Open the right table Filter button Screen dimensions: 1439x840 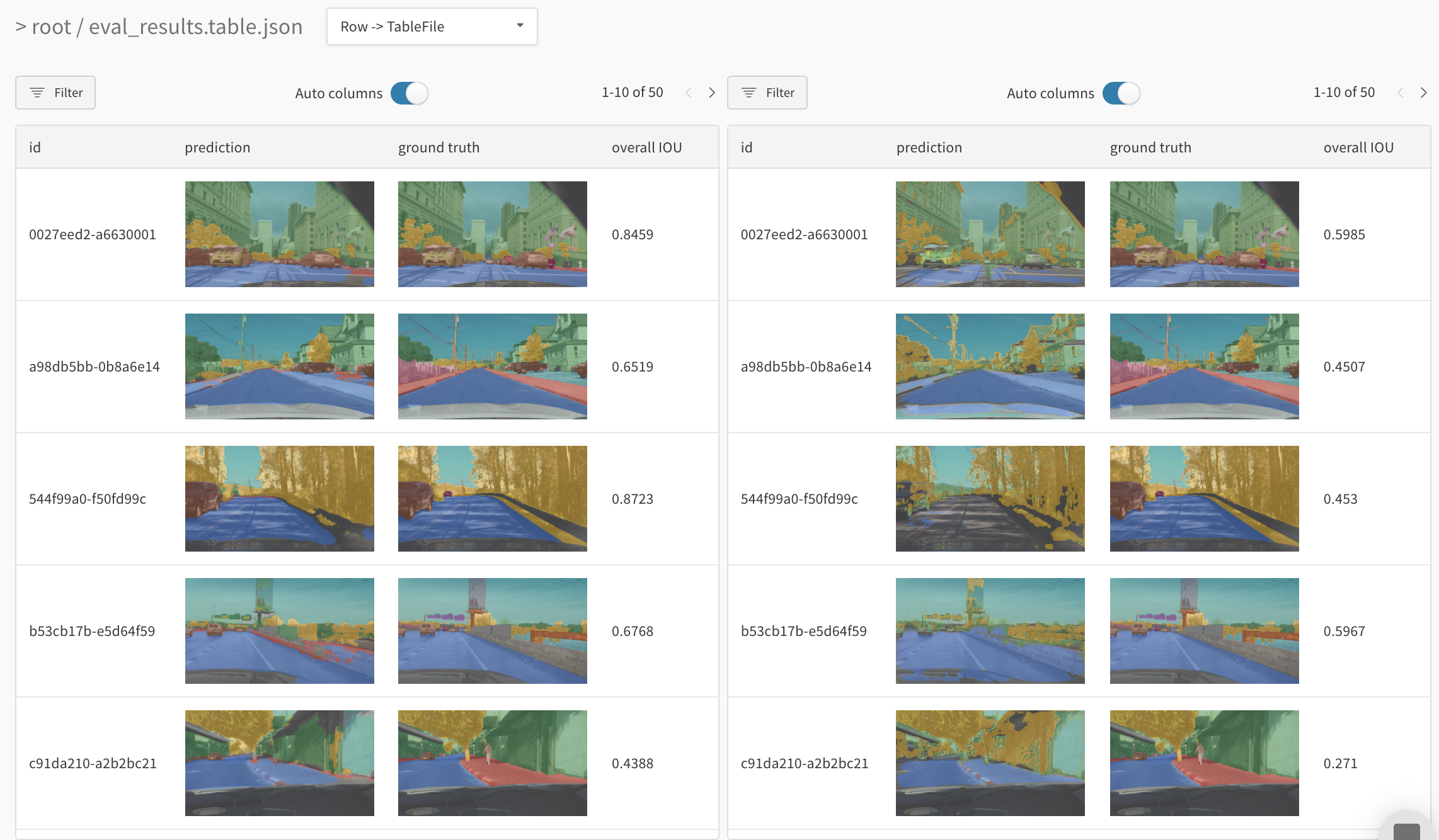767,93
